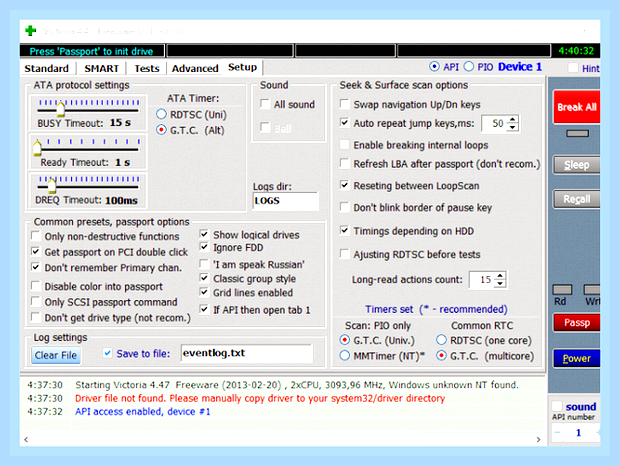Toggle Save to file checkbox

[107, 353]
